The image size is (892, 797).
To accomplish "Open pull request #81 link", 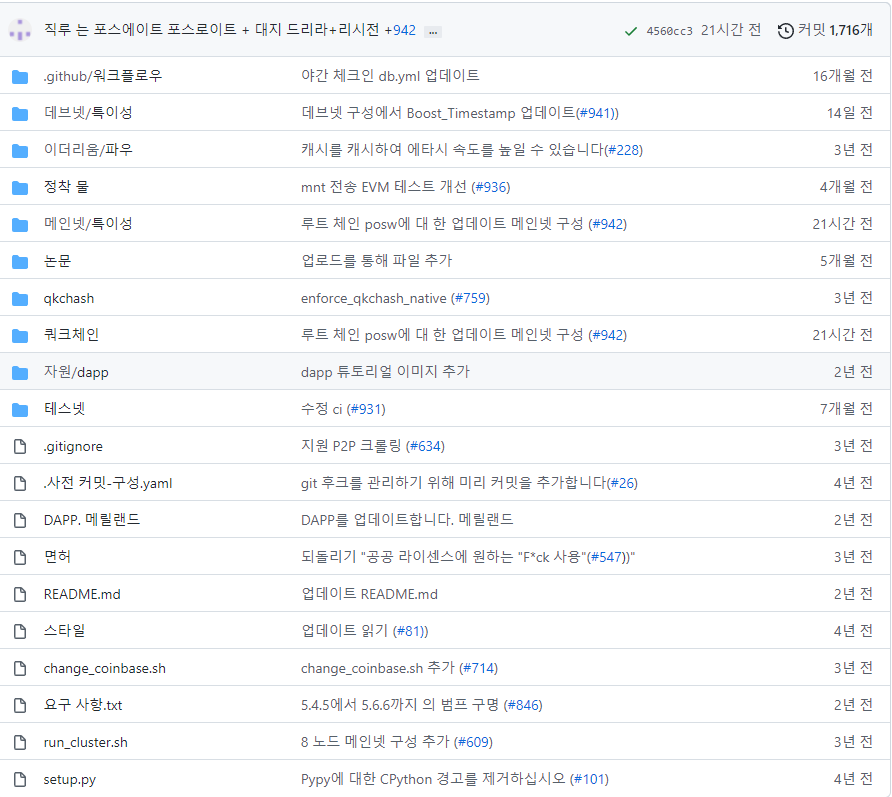I will point(408,631).
